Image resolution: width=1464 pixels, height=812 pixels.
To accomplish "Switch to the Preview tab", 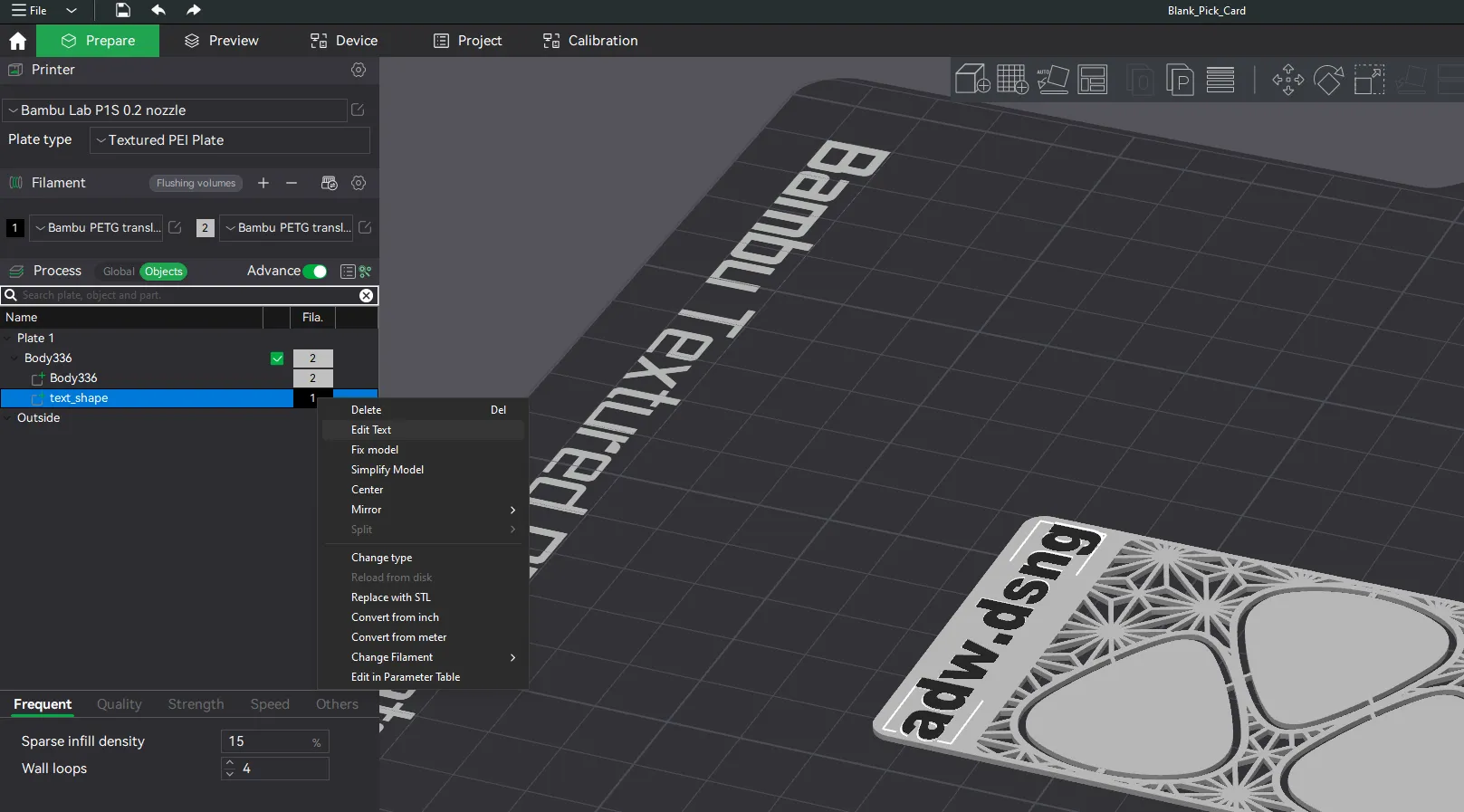I will (x=221, y=41).
